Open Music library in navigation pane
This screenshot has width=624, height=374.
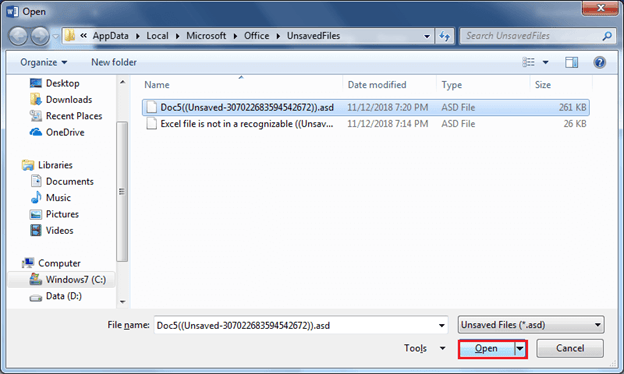51,198
